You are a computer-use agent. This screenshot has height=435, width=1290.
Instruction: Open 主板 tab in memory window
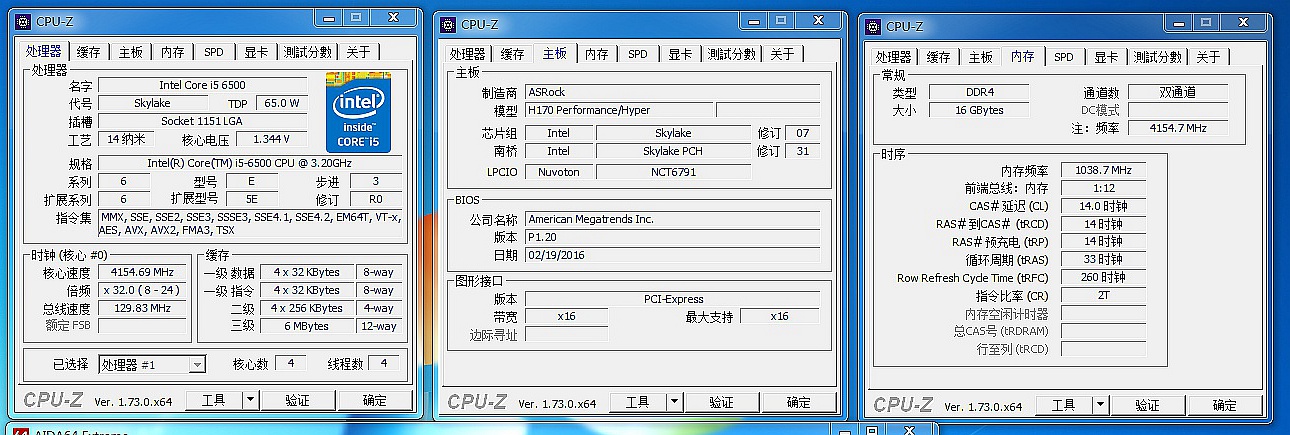[x=980, y=57]
